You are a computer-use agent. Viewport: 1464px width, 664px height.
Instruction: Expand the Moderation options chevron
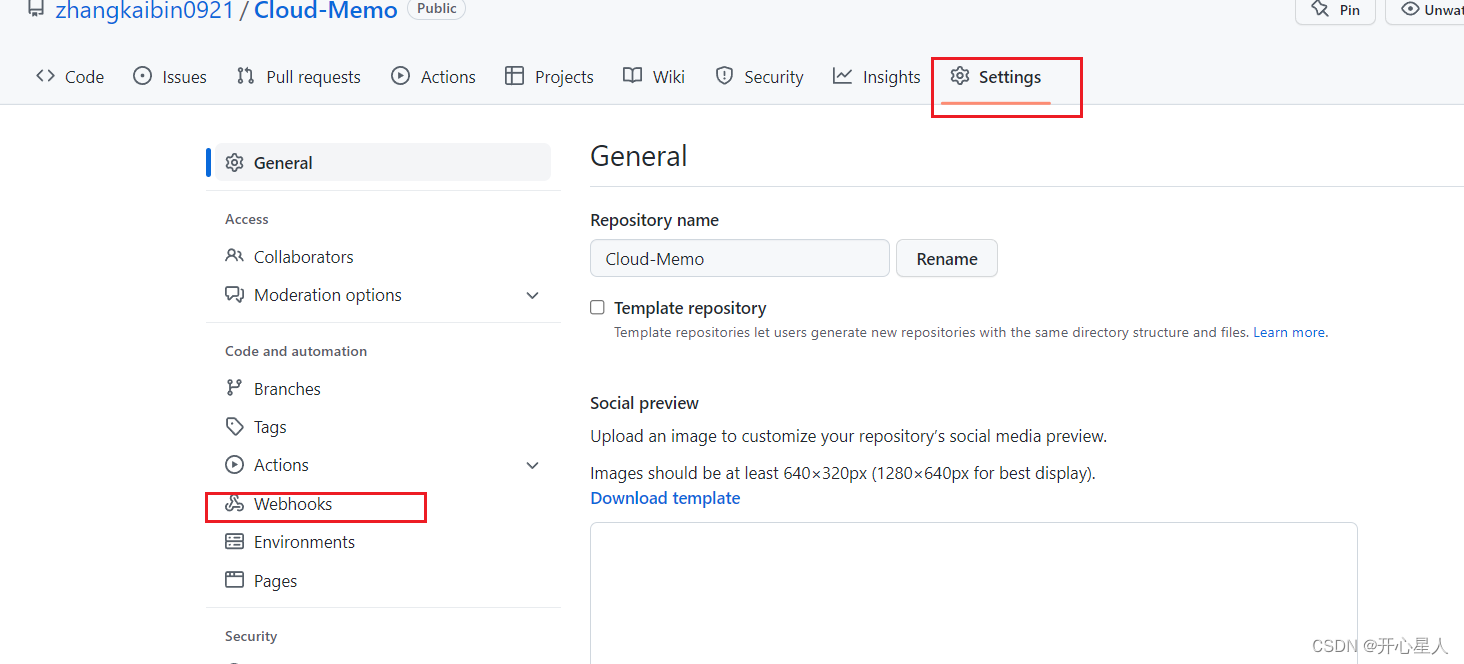(x=532, y=295)
